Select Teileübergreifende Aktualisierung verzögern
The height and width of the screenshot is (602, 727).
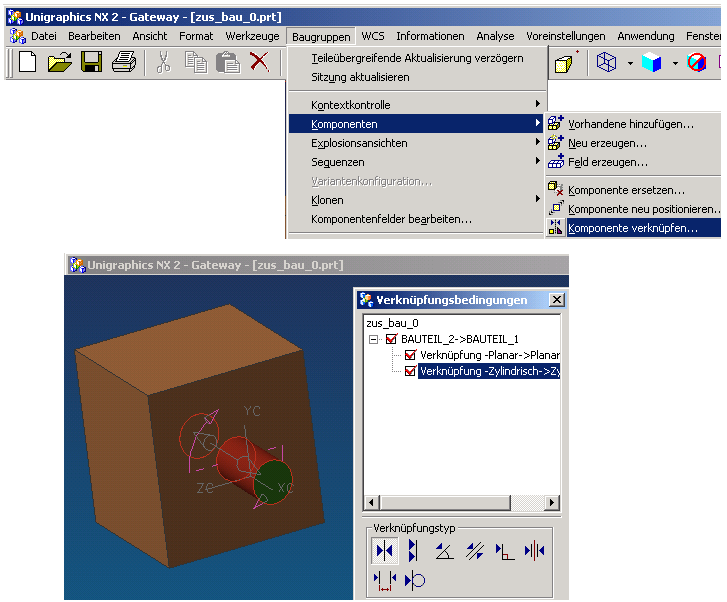[x=417, y=58]
